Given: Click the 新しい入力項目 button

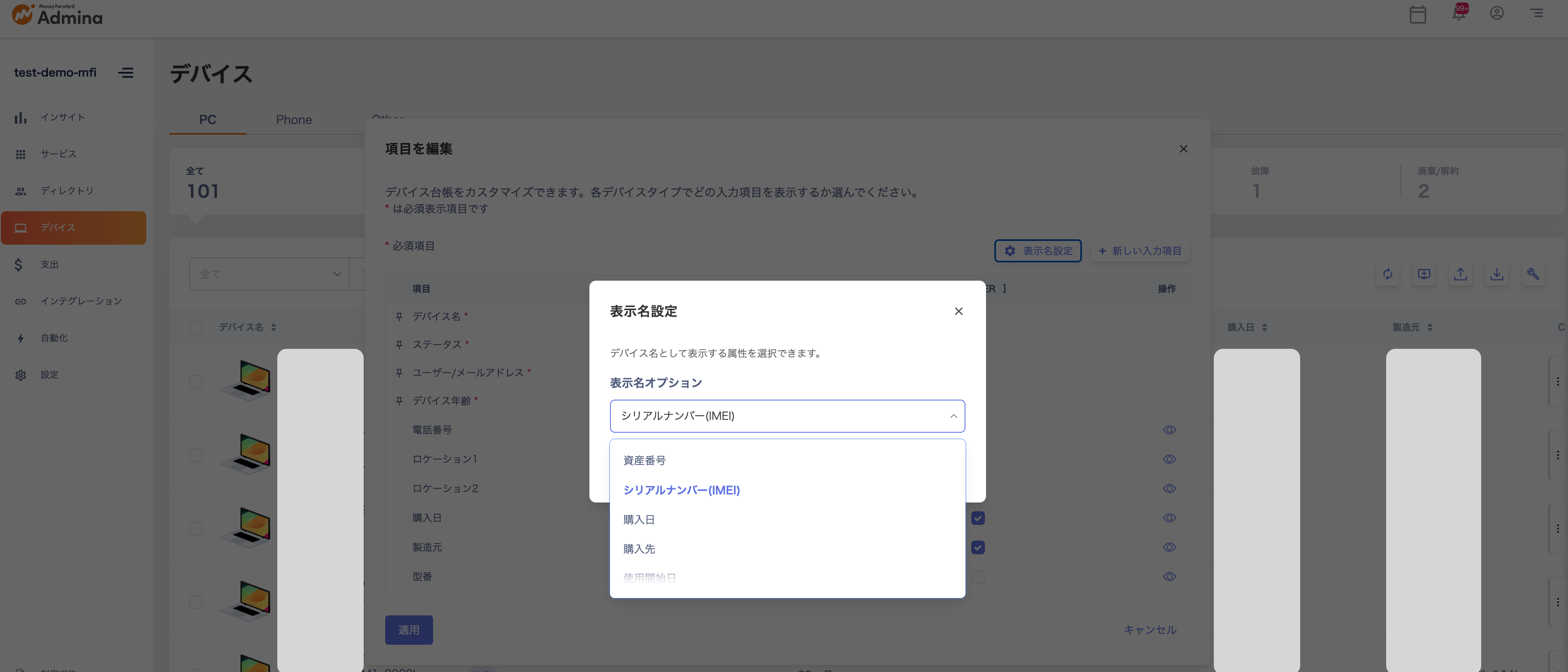Looking at the screenshot, I should coord(1140,251).
